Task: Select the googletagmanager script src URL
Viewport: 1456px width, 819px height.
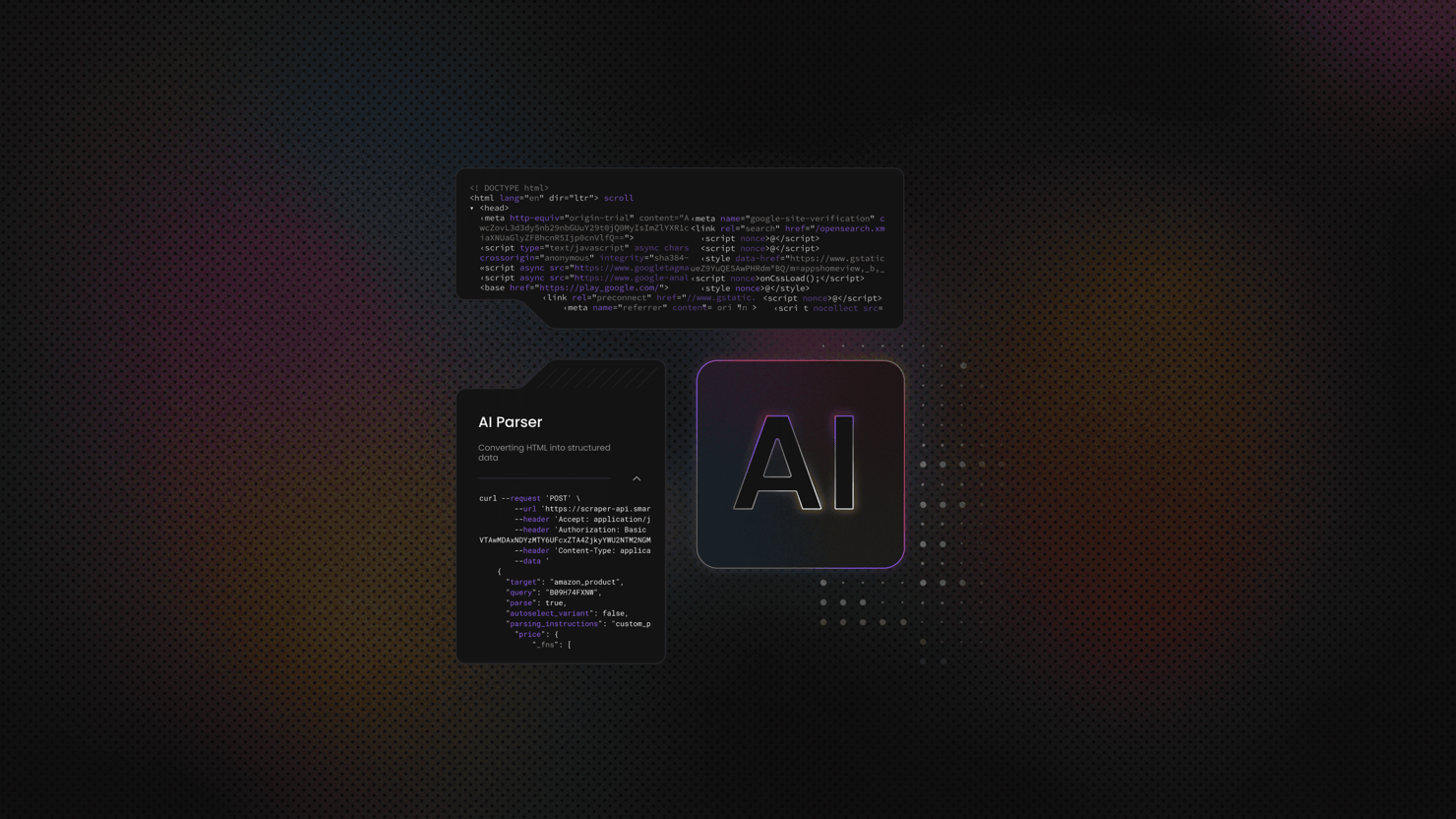Action: (631, 268)
